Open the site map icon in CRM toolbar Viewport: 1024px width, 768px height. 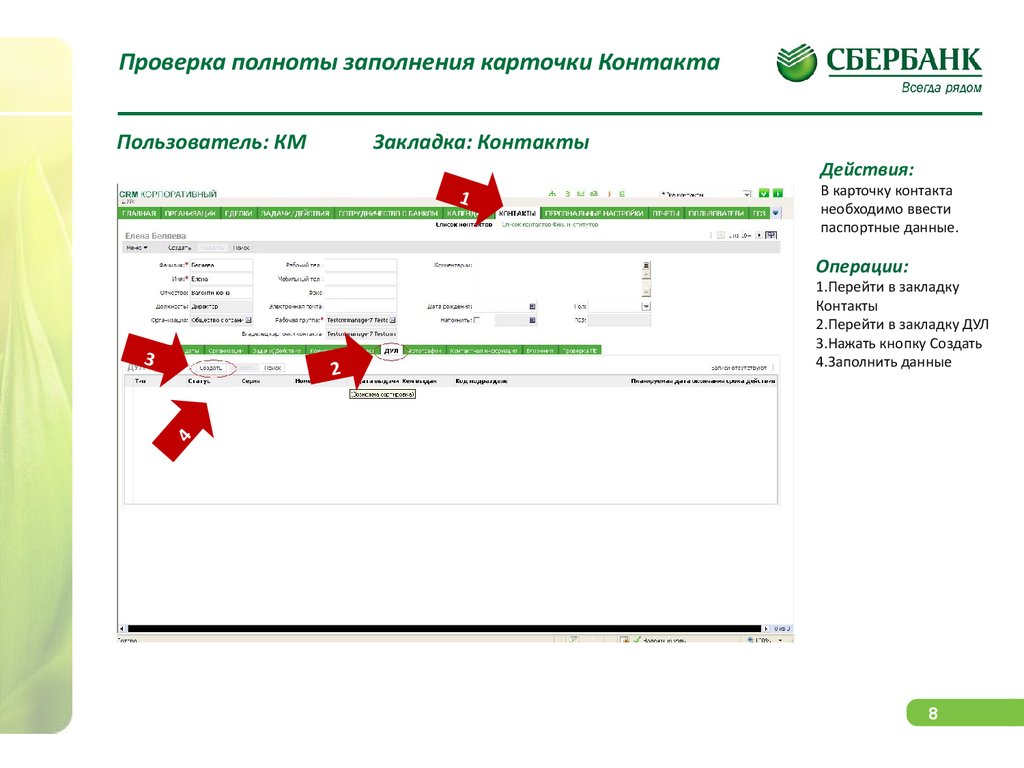[552, 194]
